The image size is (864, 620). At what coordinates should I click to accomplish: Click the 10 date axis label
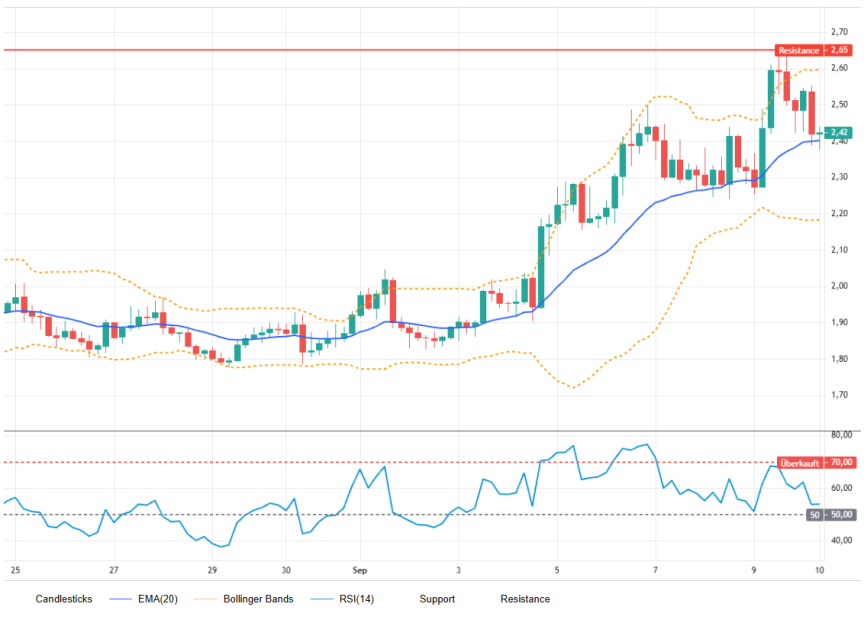tap(820, 570)
